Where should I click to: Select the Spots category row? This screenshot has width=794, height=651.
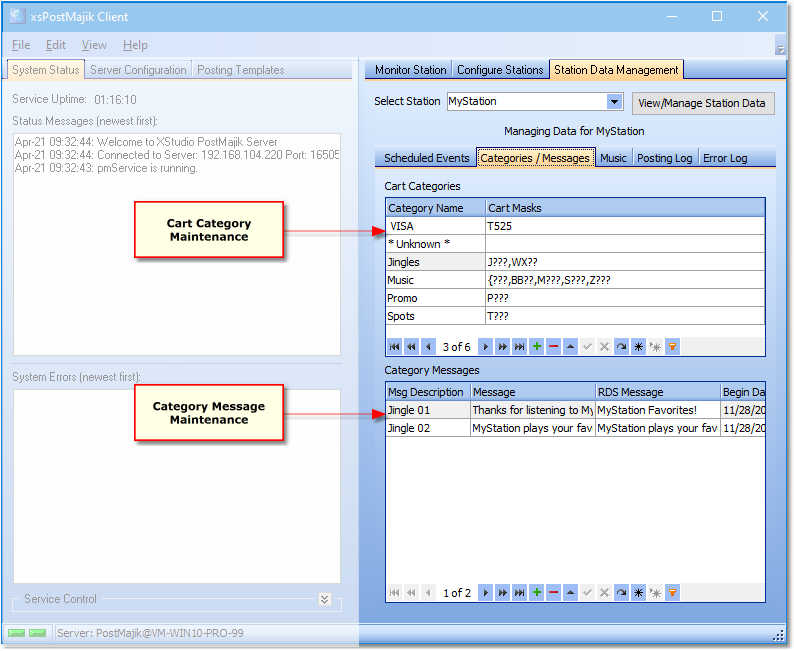coord(575,316)
